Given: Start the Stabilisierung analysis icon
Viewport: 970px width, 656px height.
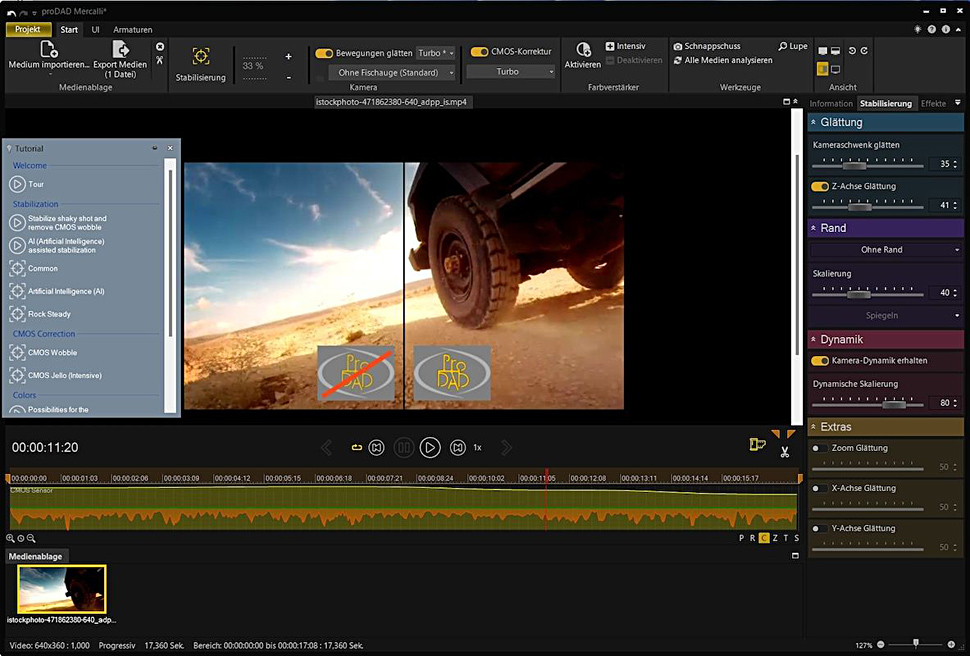Looking at the screenshot, I should 201,57.
